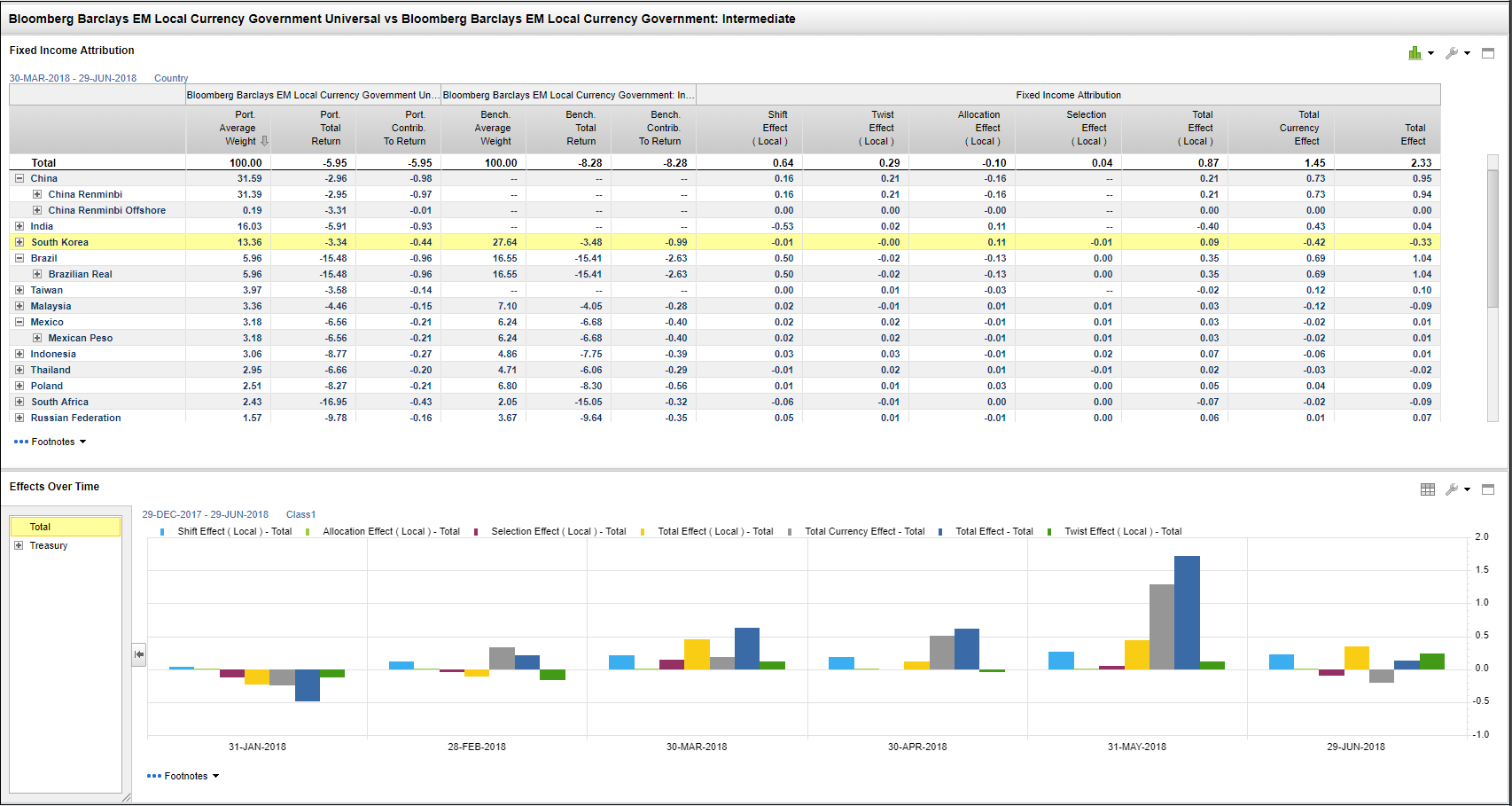Expand the India country row
The image size is (1512, 806).
coord(19,226)
